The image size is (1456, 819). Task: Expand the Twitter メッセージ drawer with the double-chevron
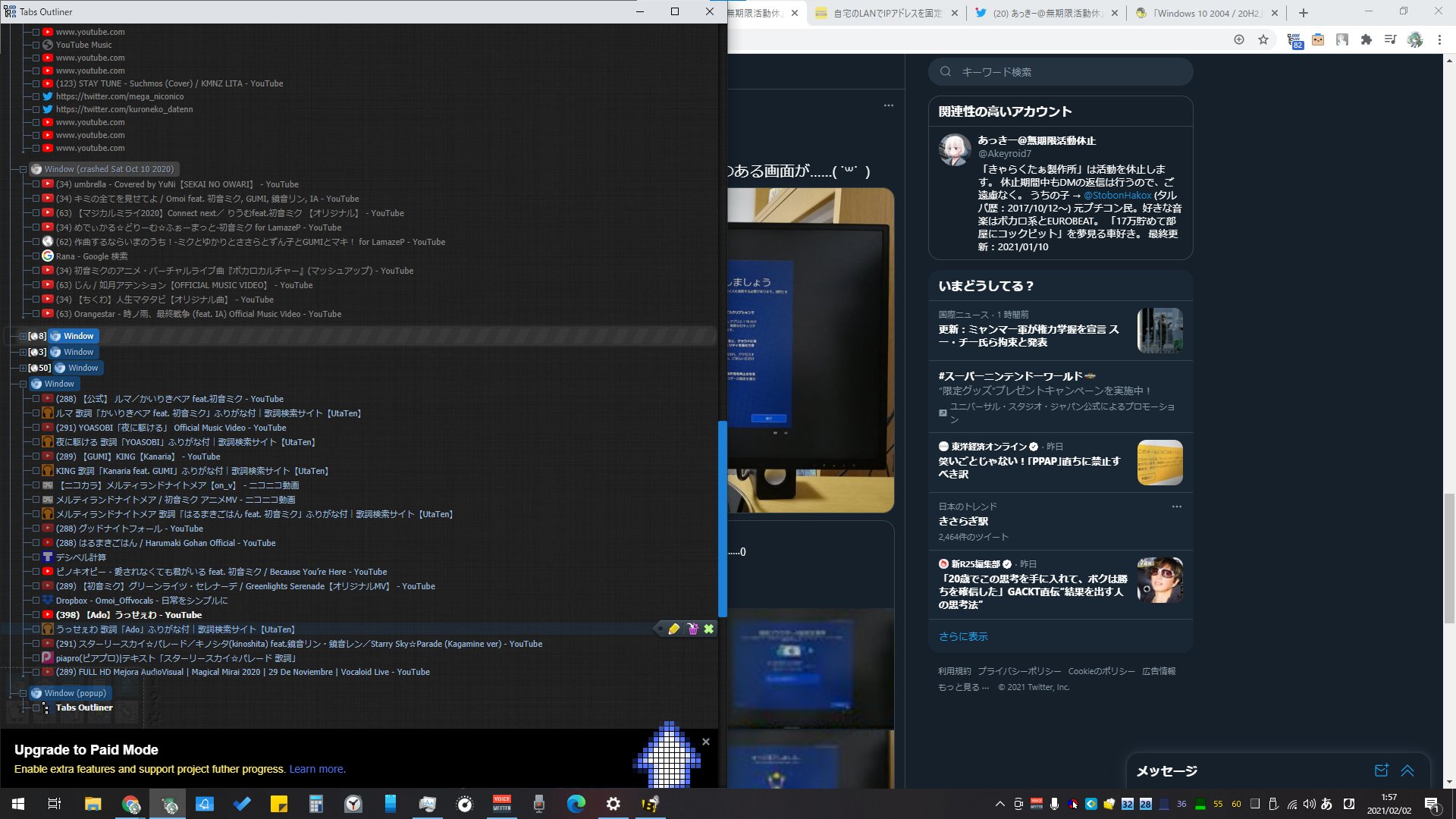point(1407,770)
